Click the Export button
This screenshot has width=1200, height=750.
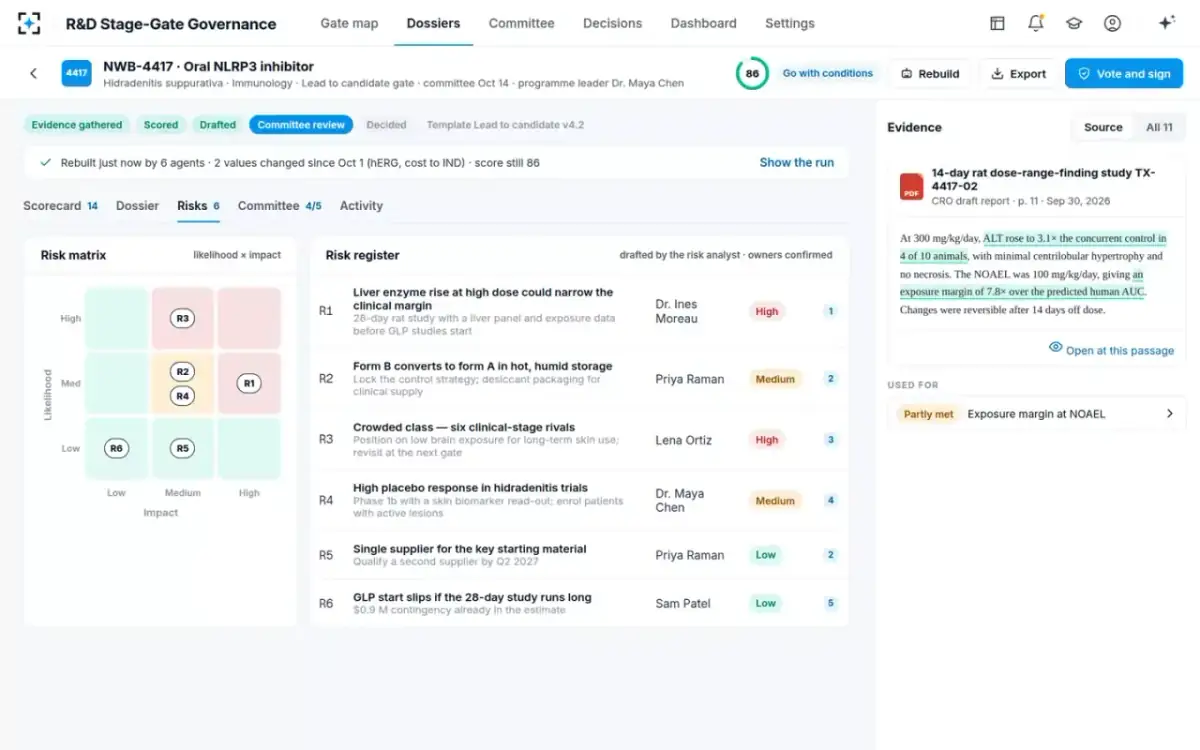(x=1017, y=73)
